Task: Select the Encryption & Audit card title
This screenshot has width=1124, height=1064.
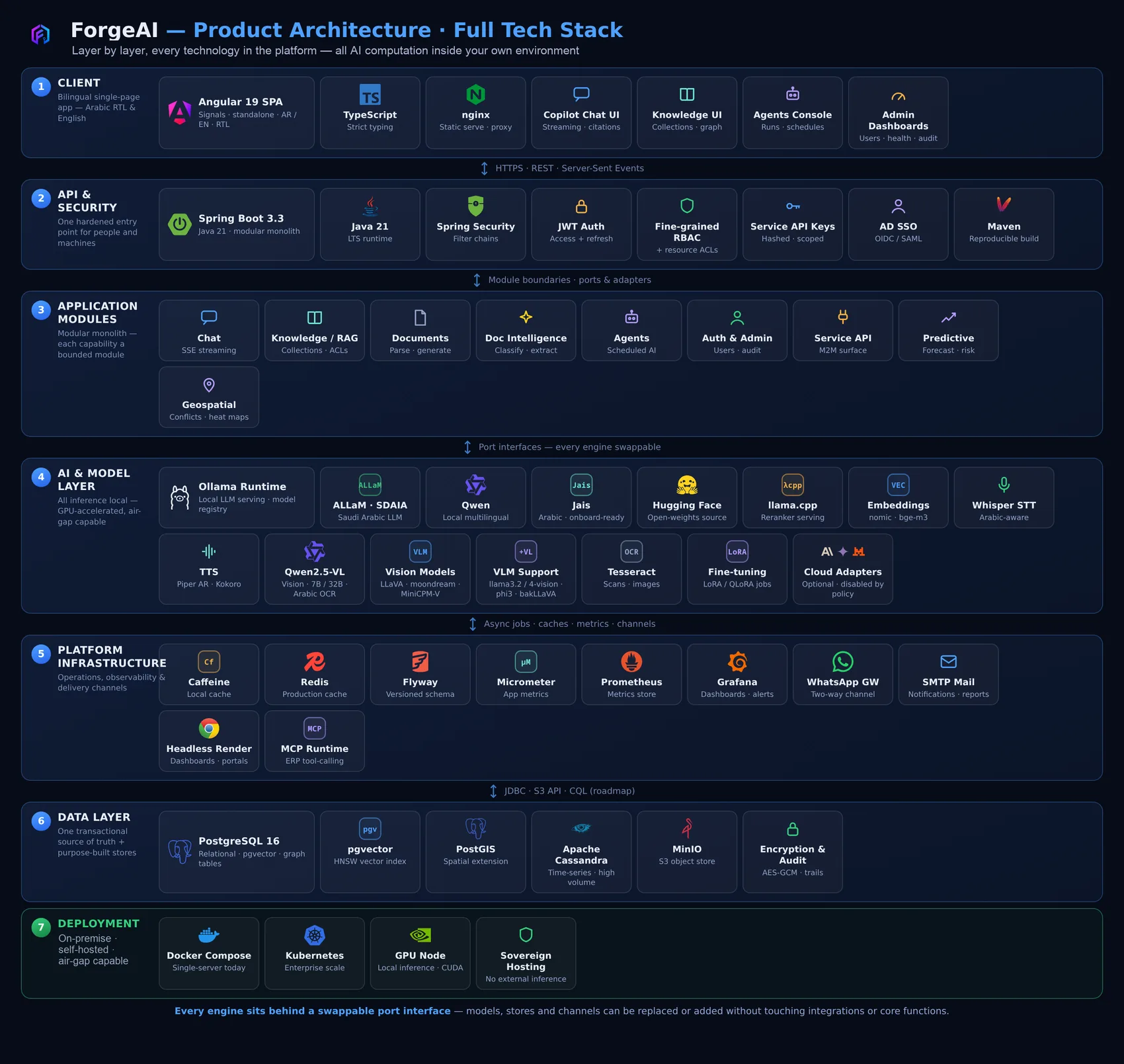Action: click(793, 854)
